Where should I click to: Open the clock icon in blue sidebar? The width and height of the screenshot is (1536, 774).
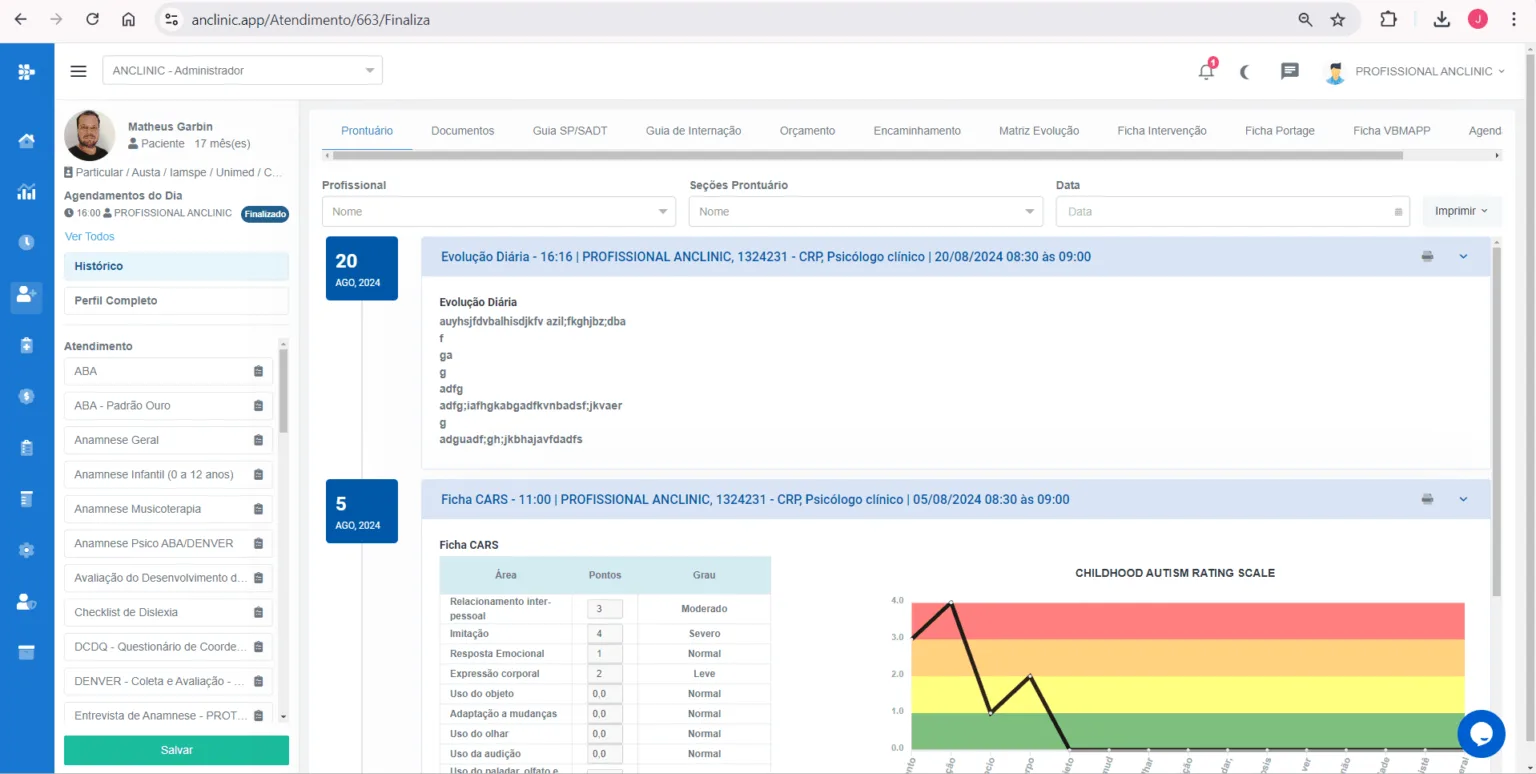(27, 243)
